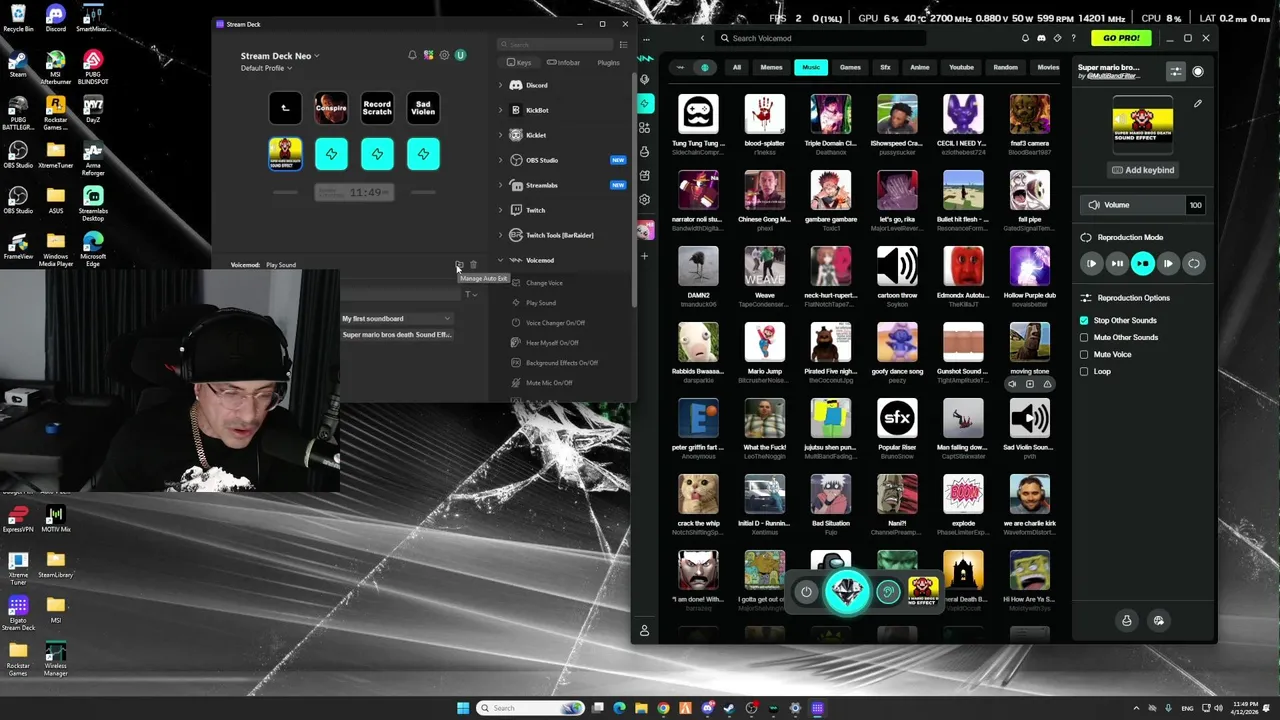Open Voicemod account profile icon at sidebar bottom
This screenshot has width=1280, height=720.
645,631
